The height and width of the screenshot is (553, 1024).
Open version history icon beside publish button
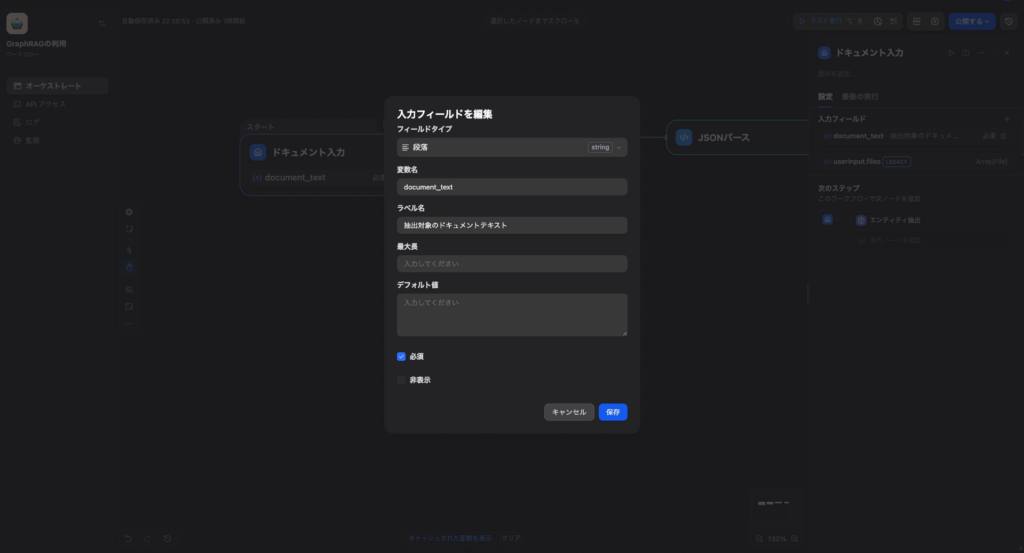pos(1009,22)
